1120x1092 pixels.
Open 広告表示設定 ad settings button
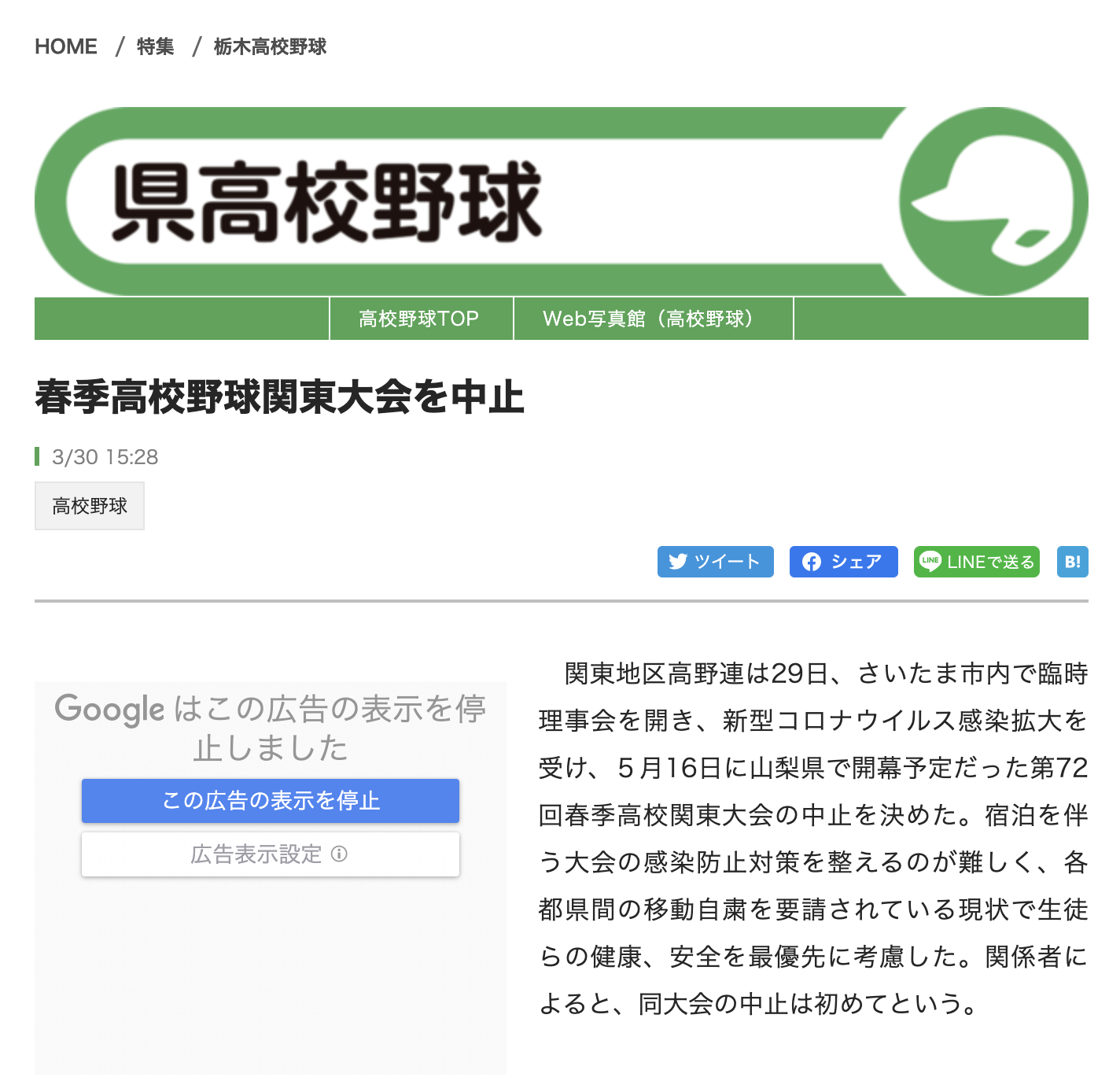click(x=271, y=854)
